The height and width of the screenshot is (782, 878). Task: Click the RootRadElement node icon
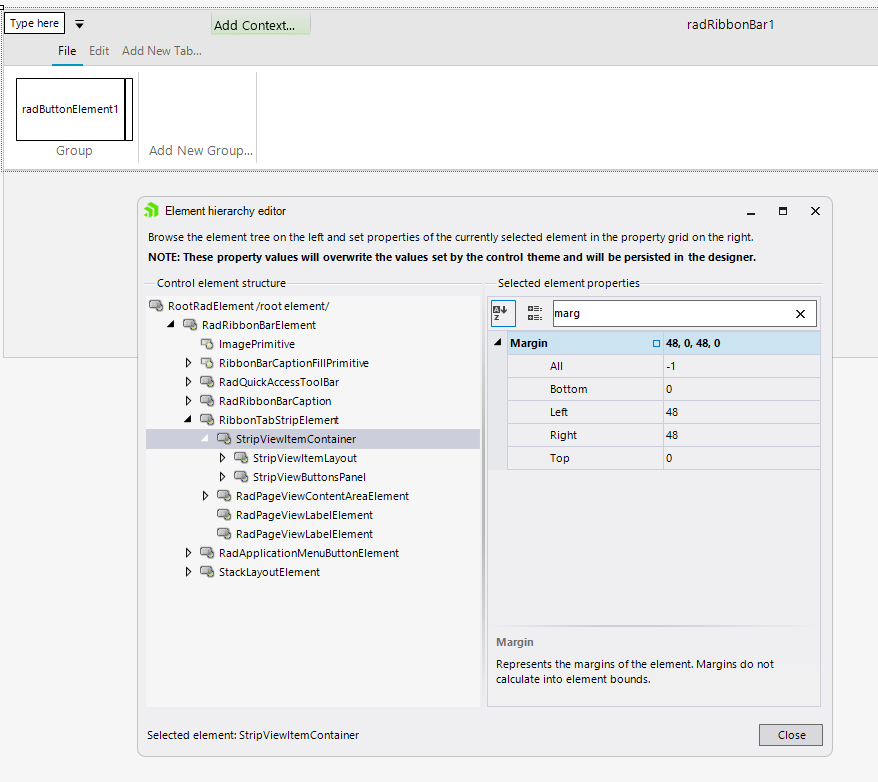pos(156,306)
